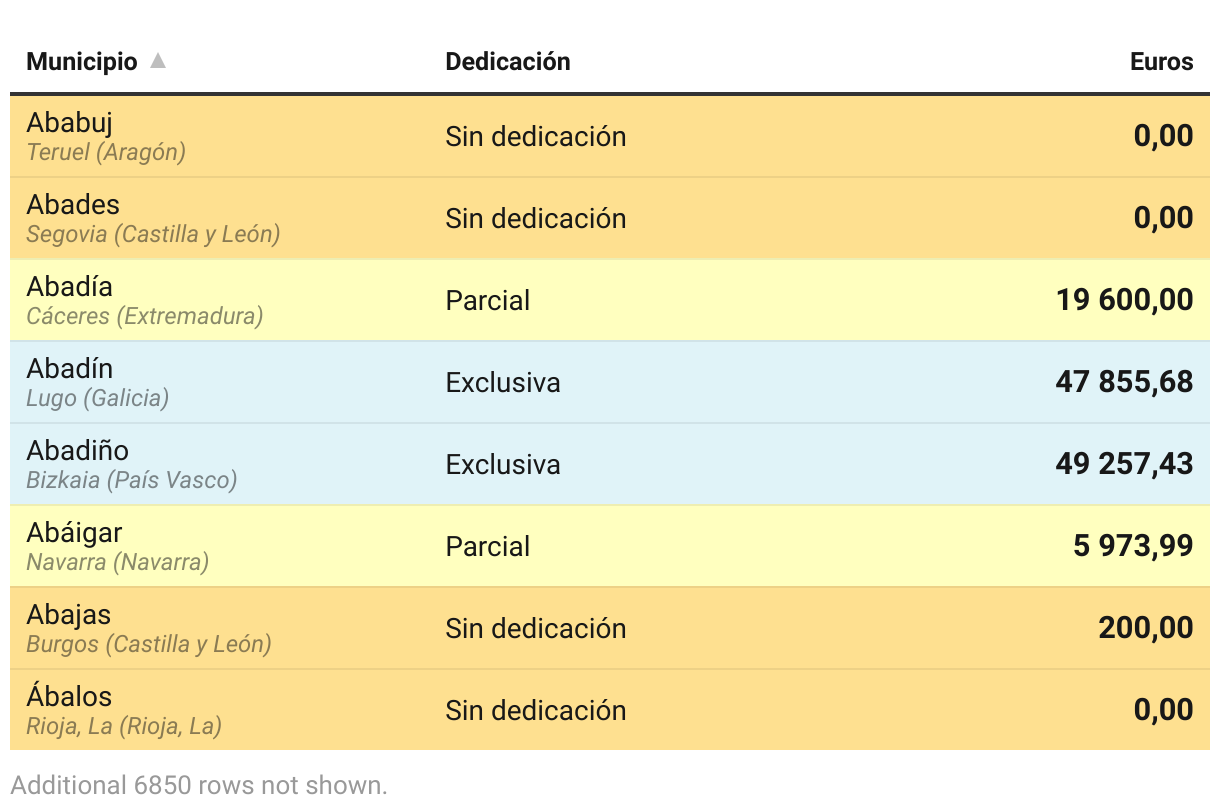Click the Abades municipality name

73,205
